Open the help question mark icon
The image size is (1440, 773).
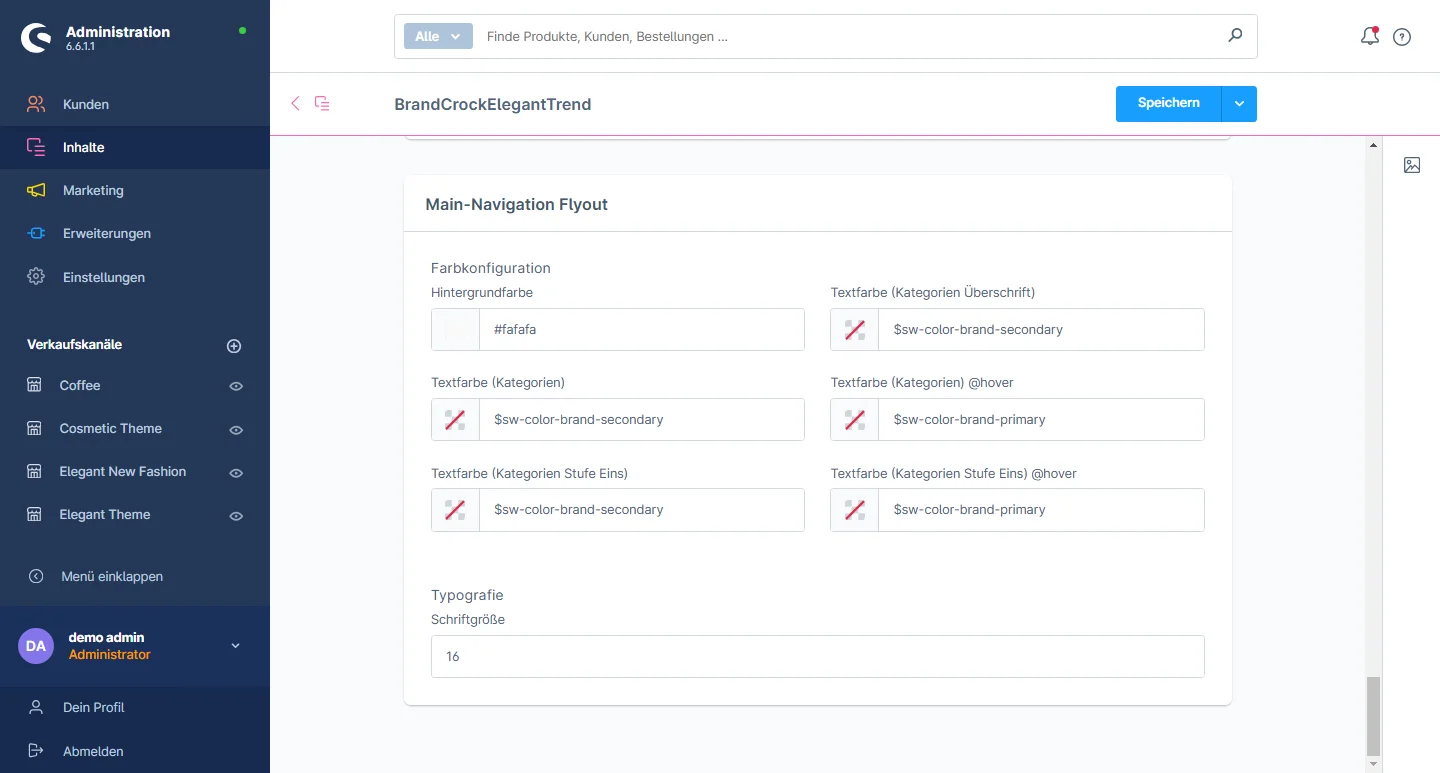tap(1402, 37)
